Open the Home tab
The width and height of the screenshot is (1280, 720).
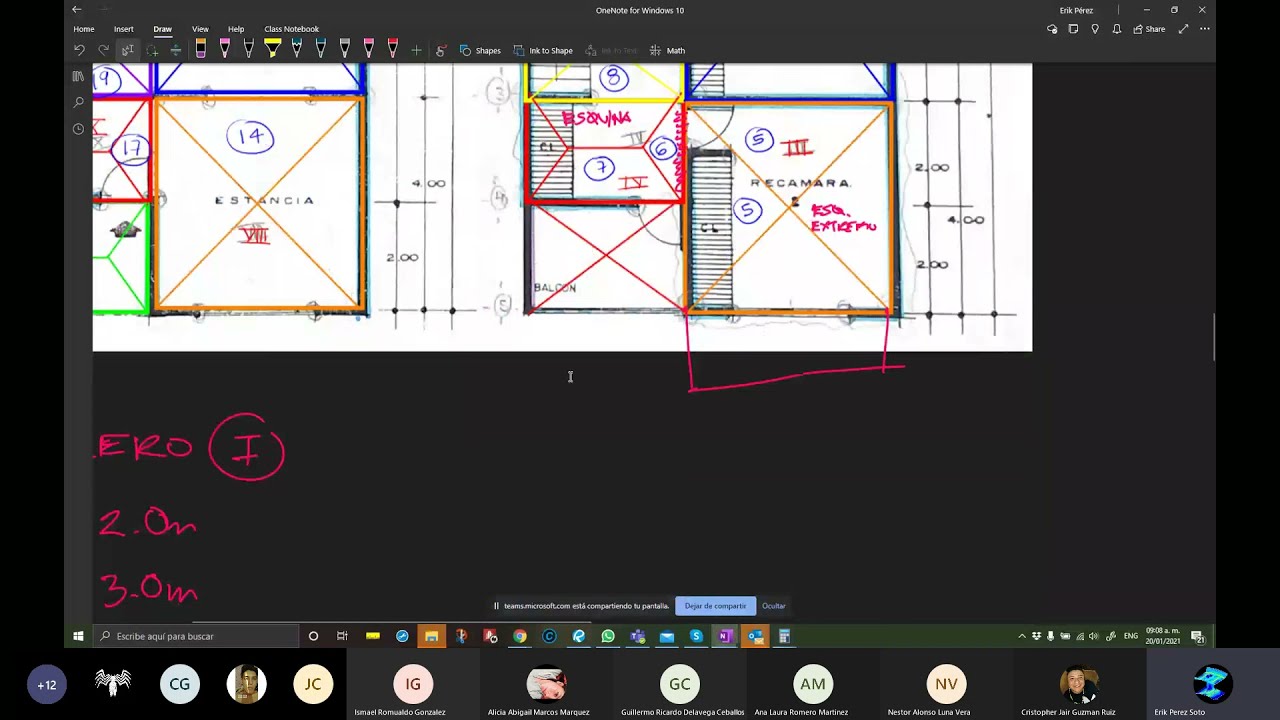[84, 29]
